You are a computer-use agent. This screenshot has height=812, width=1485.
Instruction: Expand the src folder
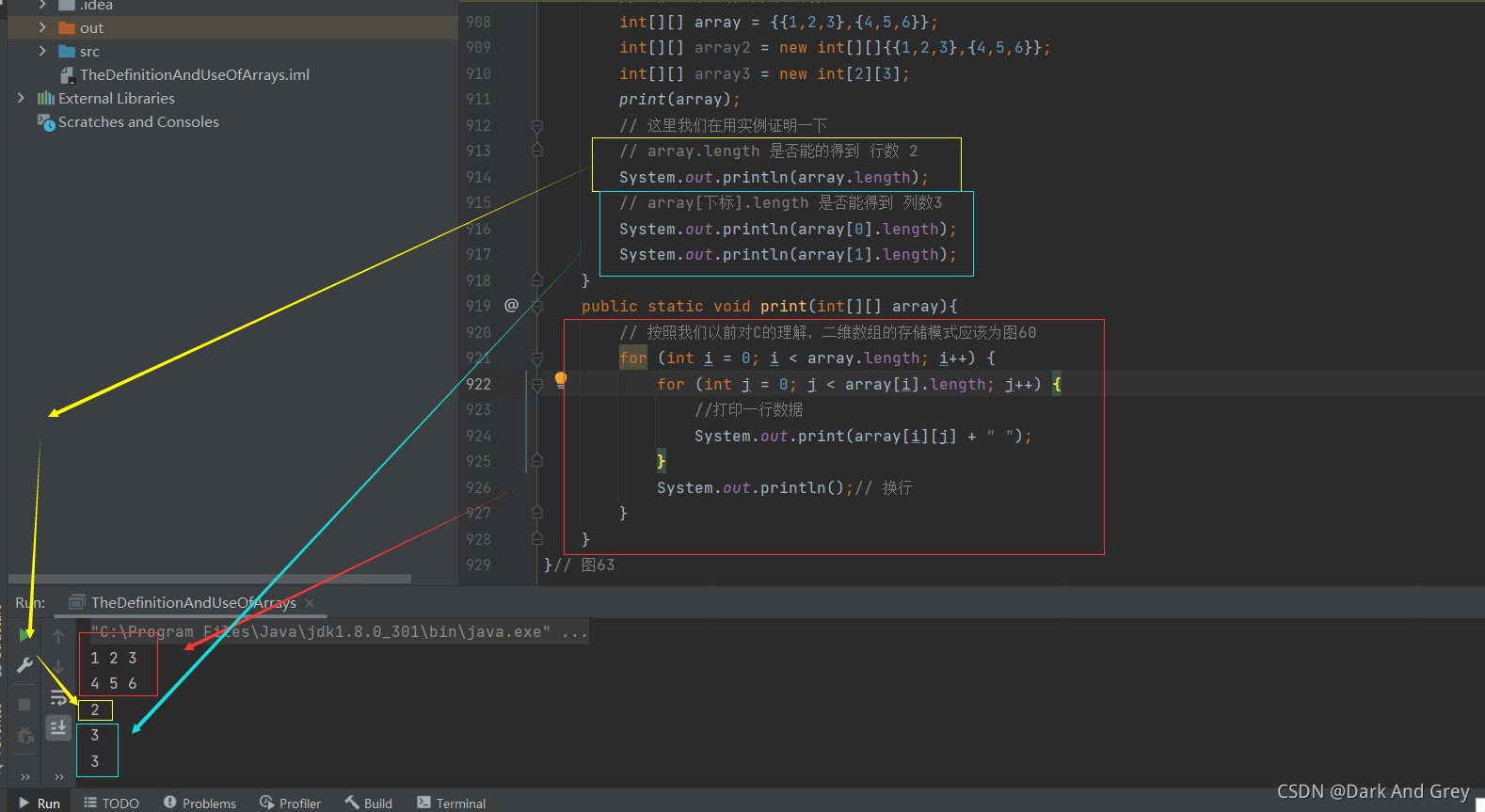pos(42,51)
